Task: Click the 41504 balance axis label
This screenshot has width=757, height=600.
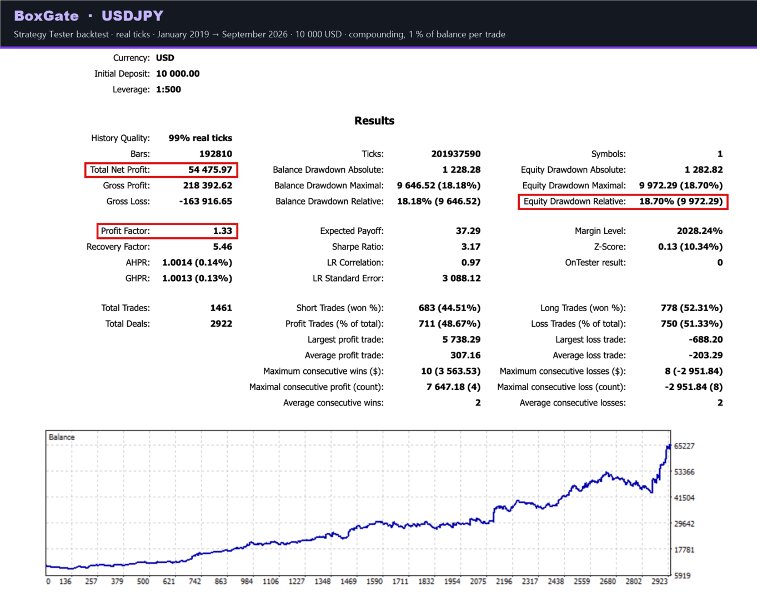Action: (x=684, y=498)
